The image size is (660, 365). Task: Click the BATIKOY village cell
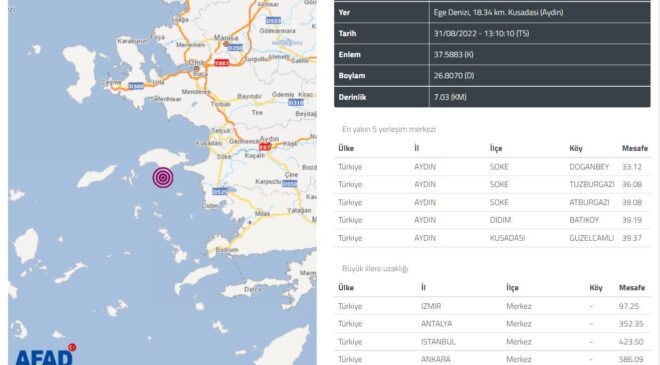coord(584,220)
